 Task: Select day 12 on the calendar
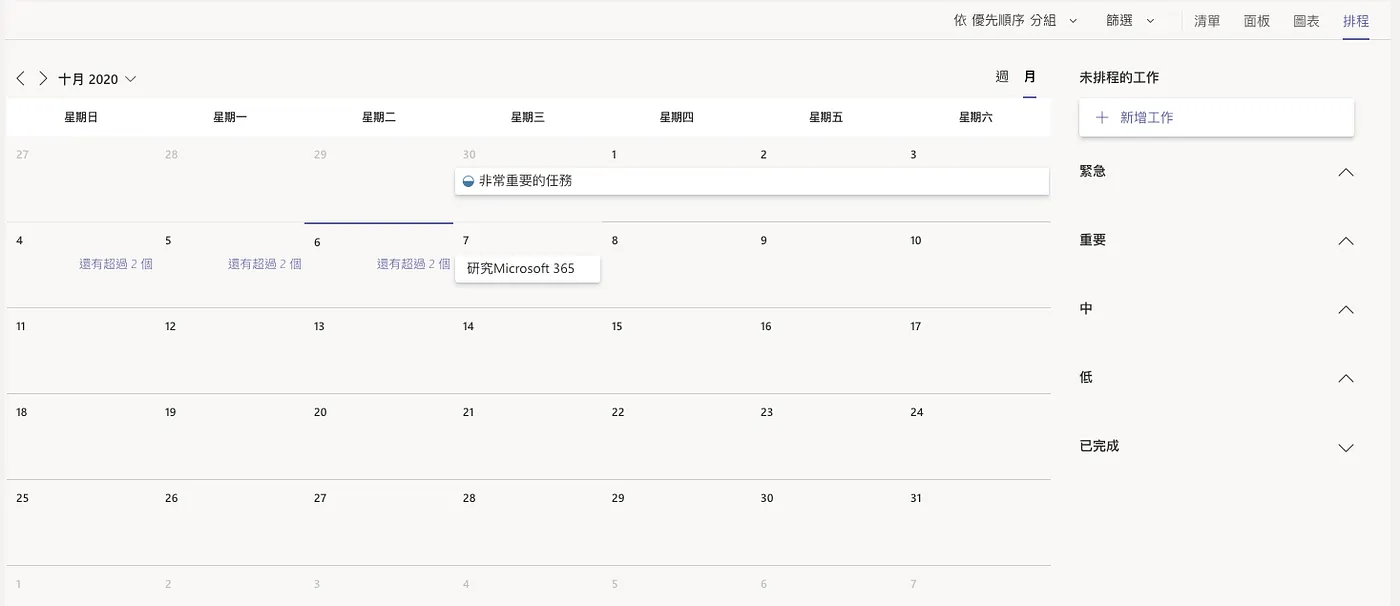point(170,326)
